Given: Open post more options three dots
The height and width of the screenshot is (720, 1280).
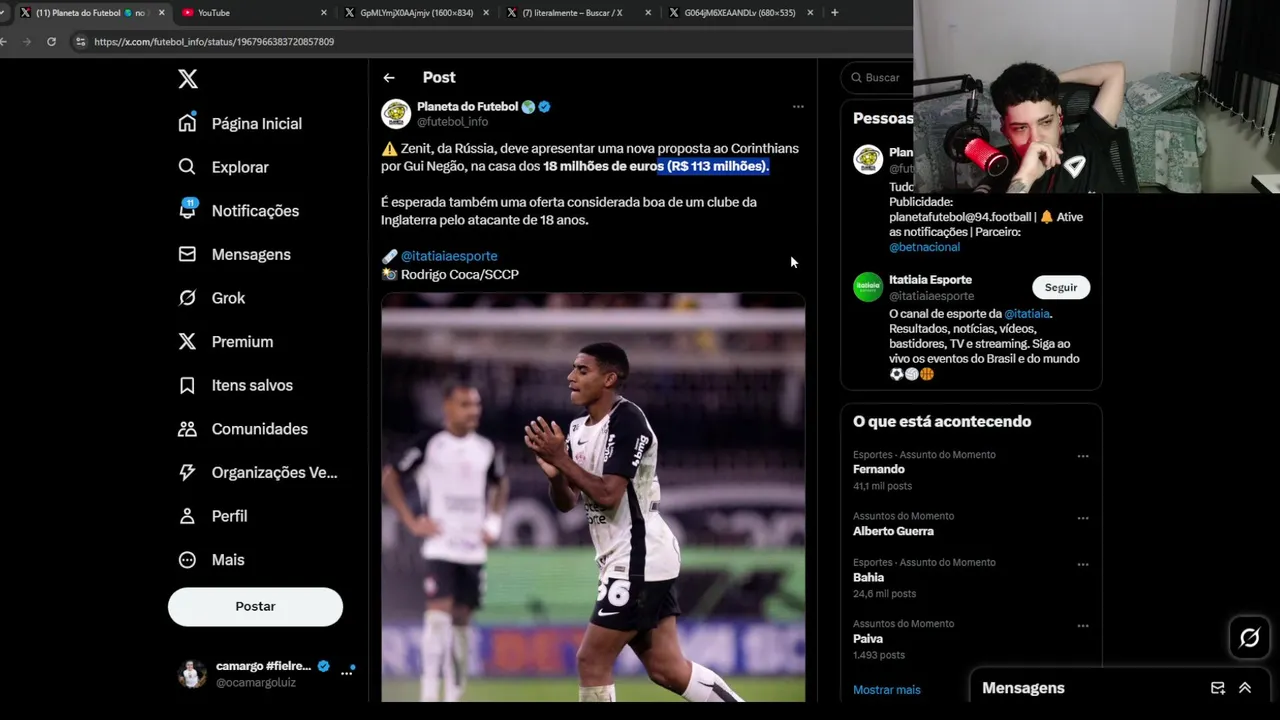Looking at the screenshot, I should [x=798, y=106].
